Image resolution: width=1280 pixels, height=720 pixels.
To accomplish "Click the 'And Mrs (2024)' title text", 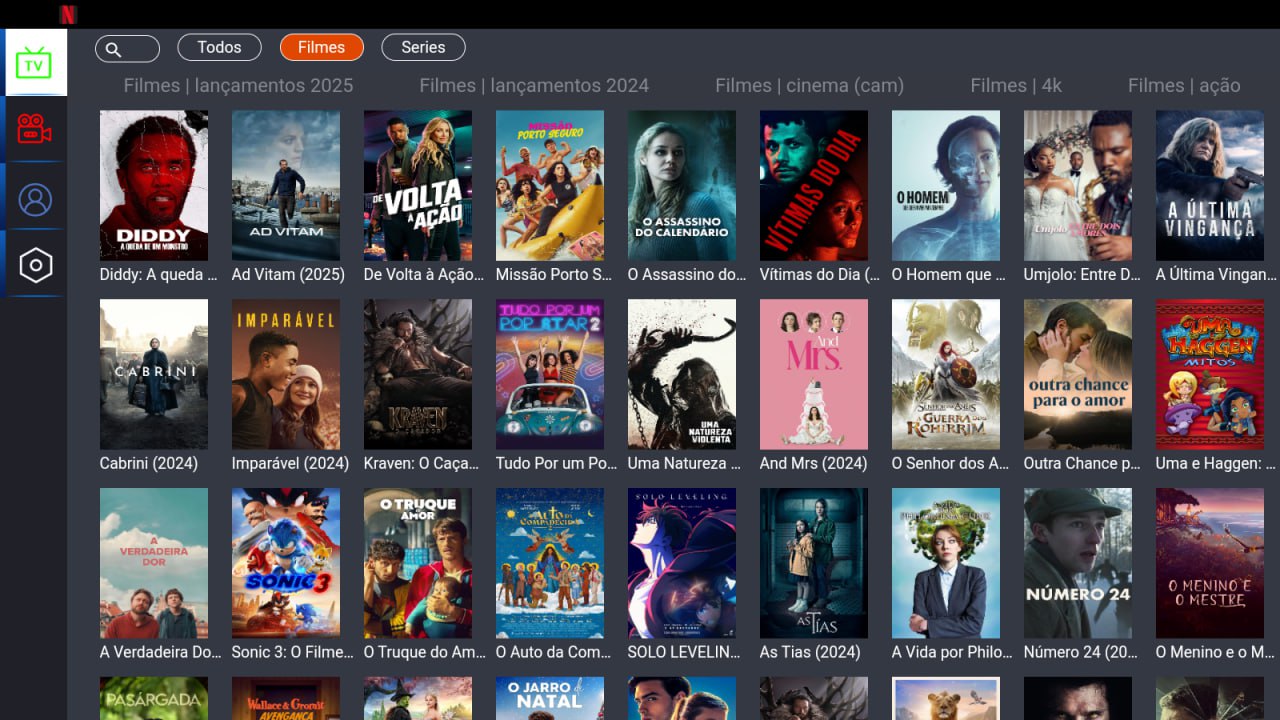I will tap(813, 463).
